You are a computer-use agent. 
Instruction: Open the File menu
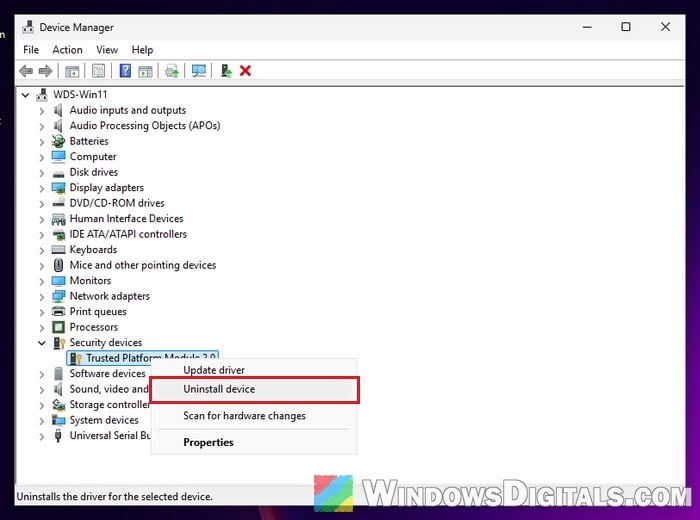tap(31, 50)
